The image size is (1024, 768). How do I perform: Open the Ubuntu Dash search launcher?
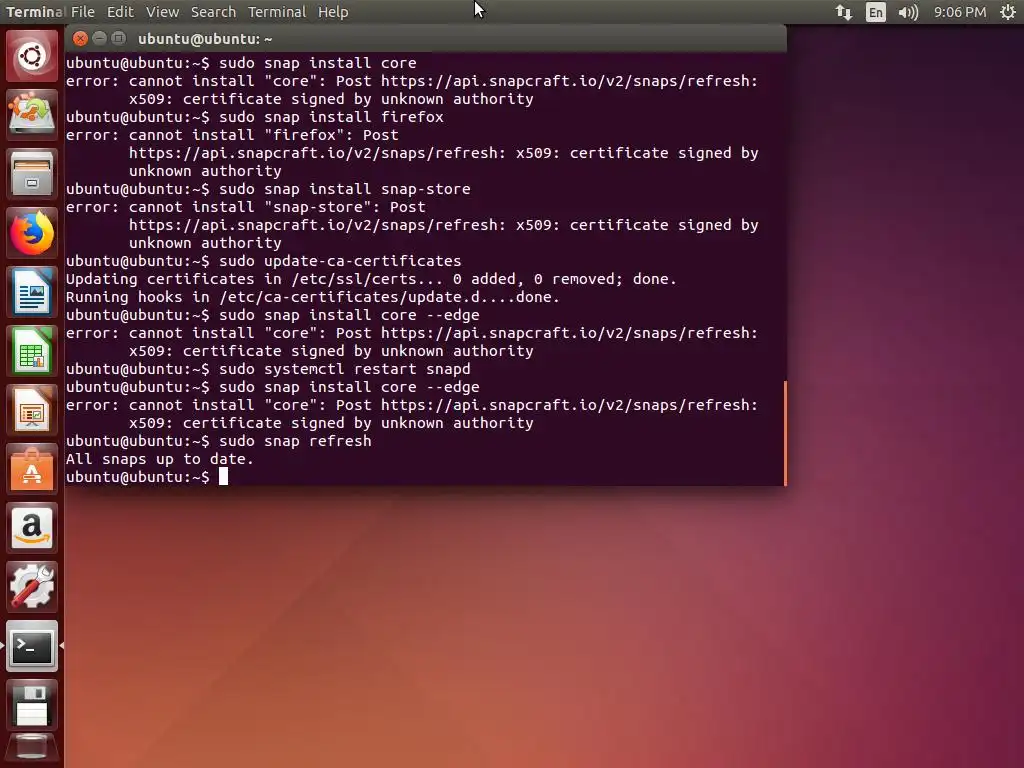pos(31,56)
